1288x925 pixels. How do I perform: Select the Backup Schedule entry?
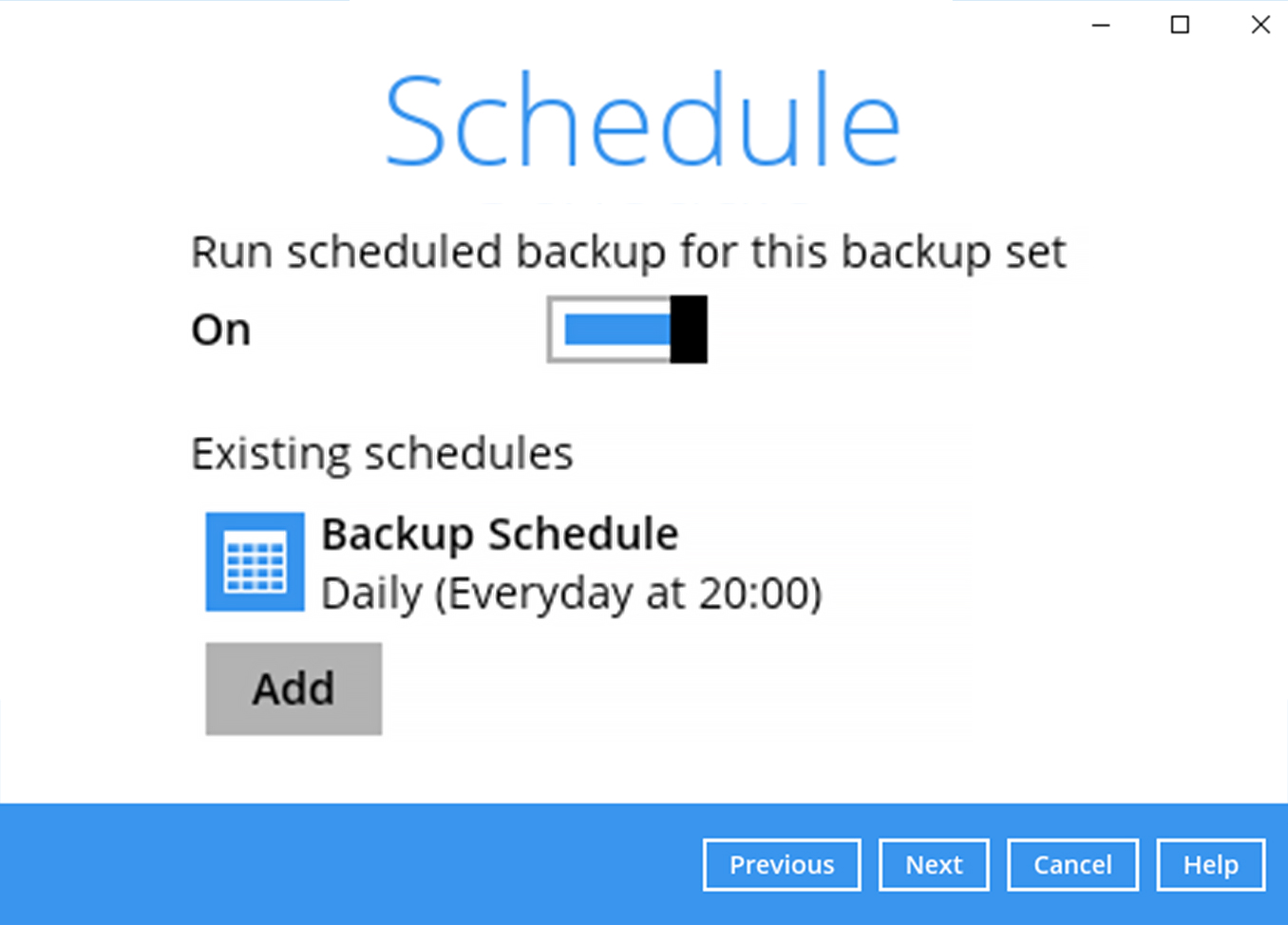(x=500, y=534)
